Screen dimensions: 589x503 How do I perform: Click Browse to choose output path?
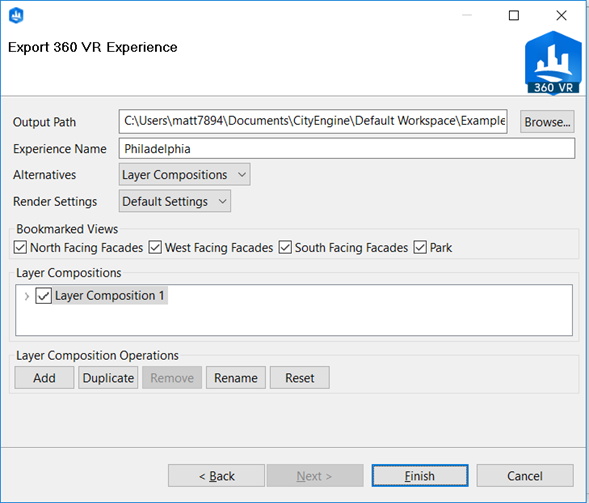coord(547,122)
